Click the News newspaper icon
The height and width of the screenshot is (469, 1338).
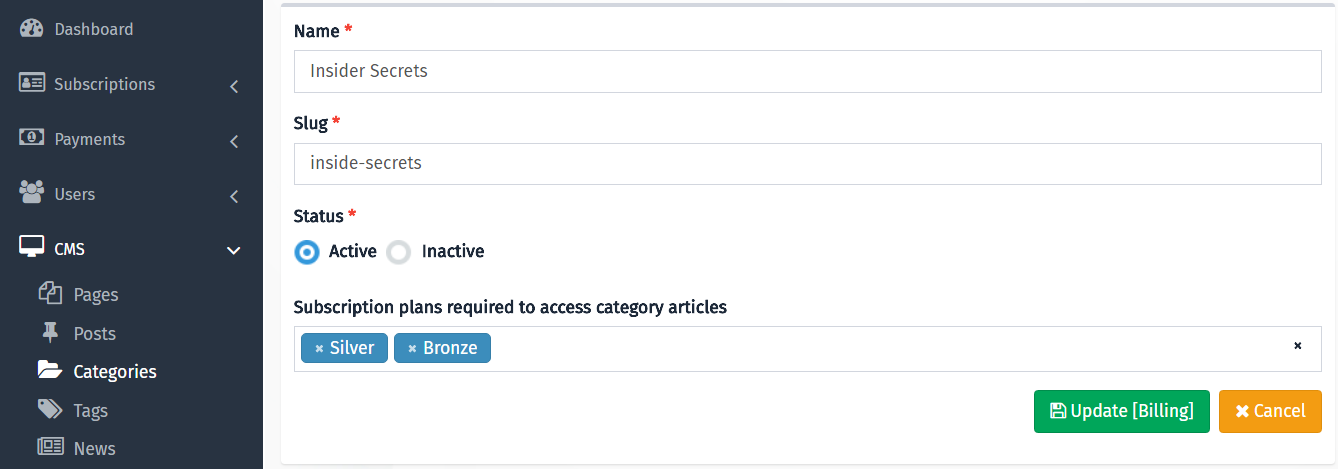[x=50, y=447]
